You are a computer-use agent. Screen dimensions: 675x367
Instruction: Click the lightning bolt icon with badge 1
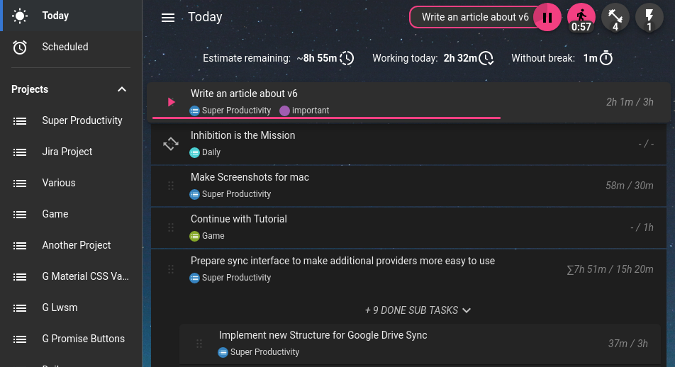649,18
